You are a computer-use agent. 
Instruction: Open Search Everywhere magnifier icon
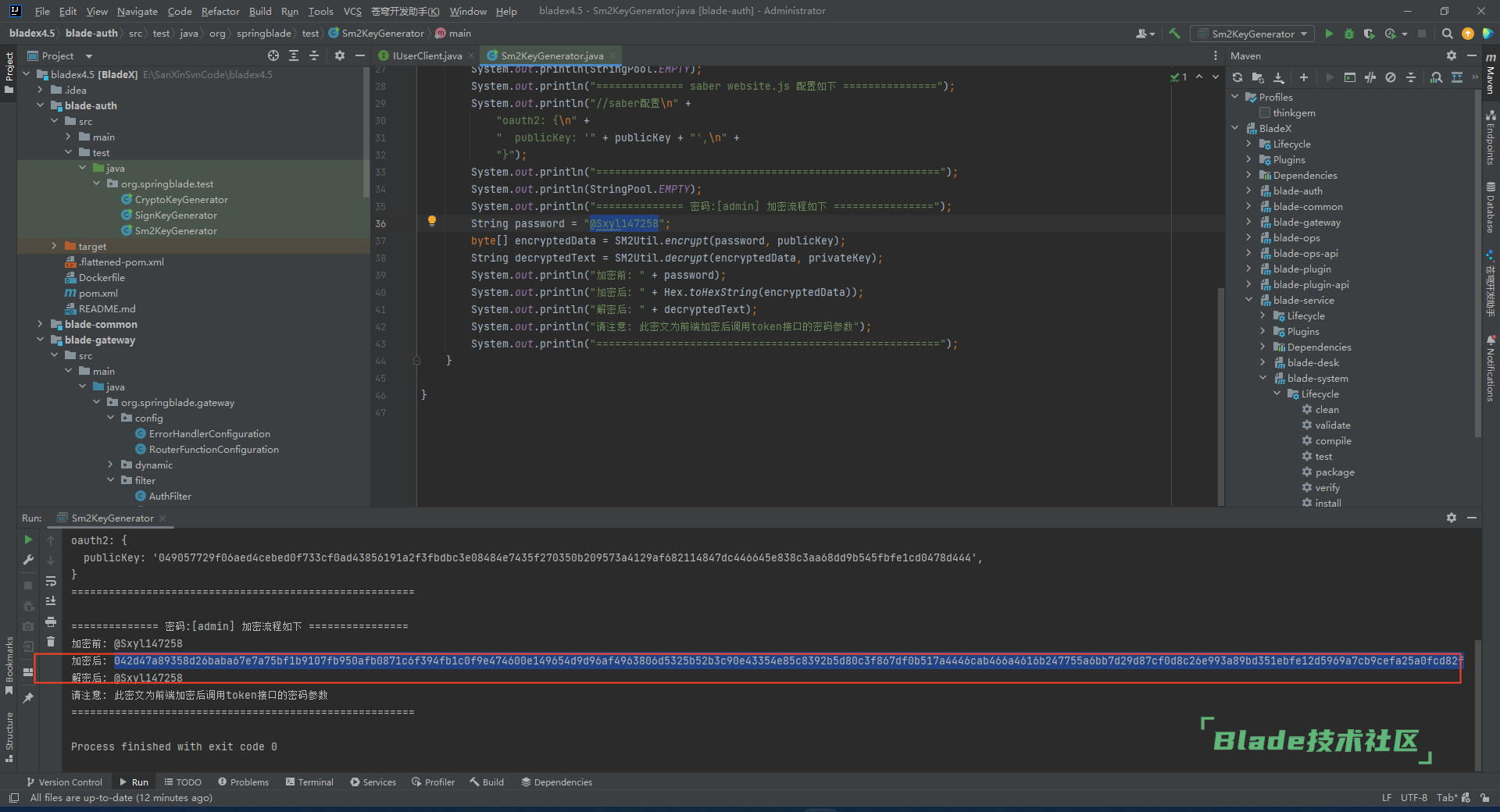click(1447, 34)
